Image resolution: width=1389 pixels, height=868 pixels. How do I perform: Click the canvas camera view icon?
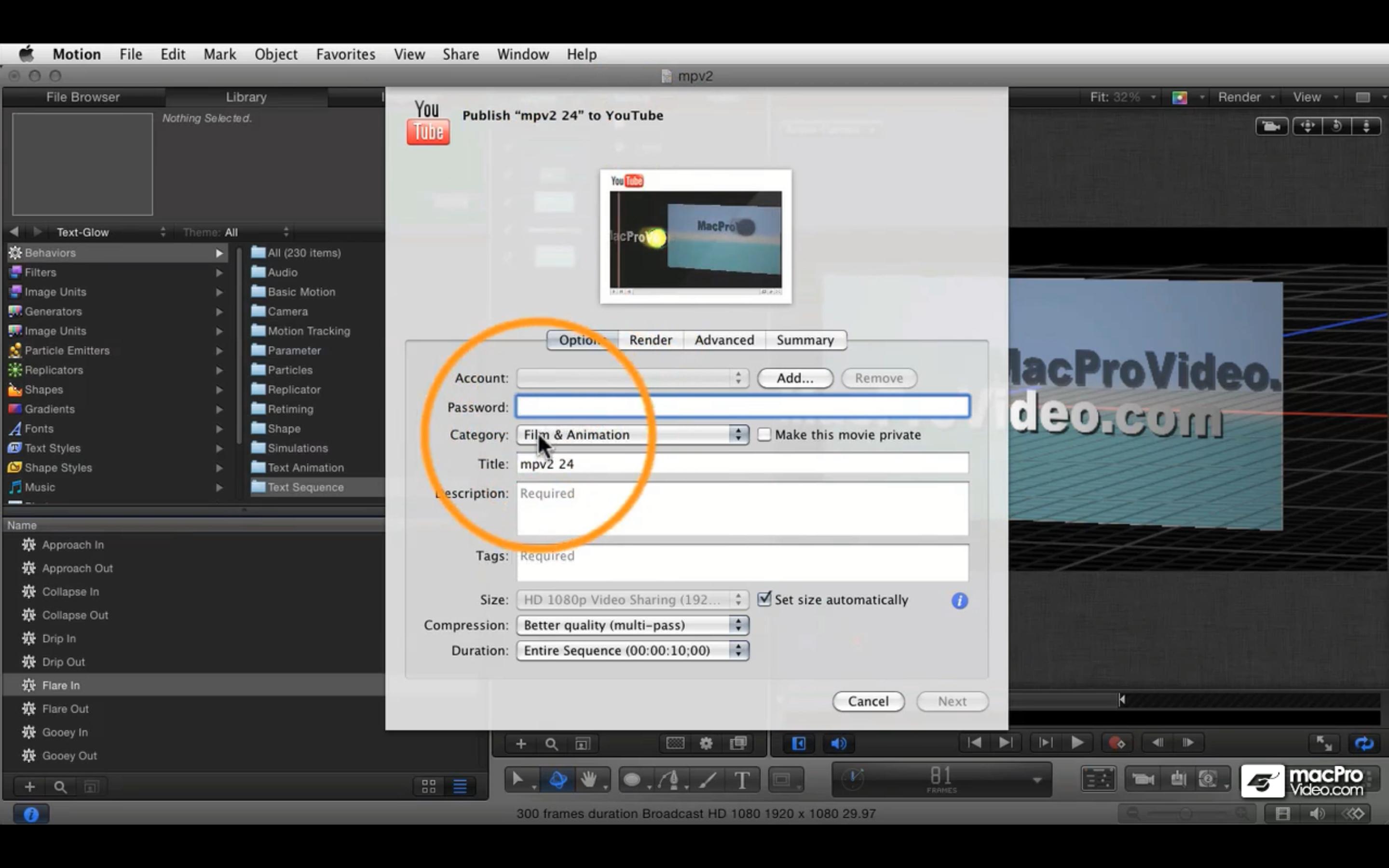[1271, 126]
